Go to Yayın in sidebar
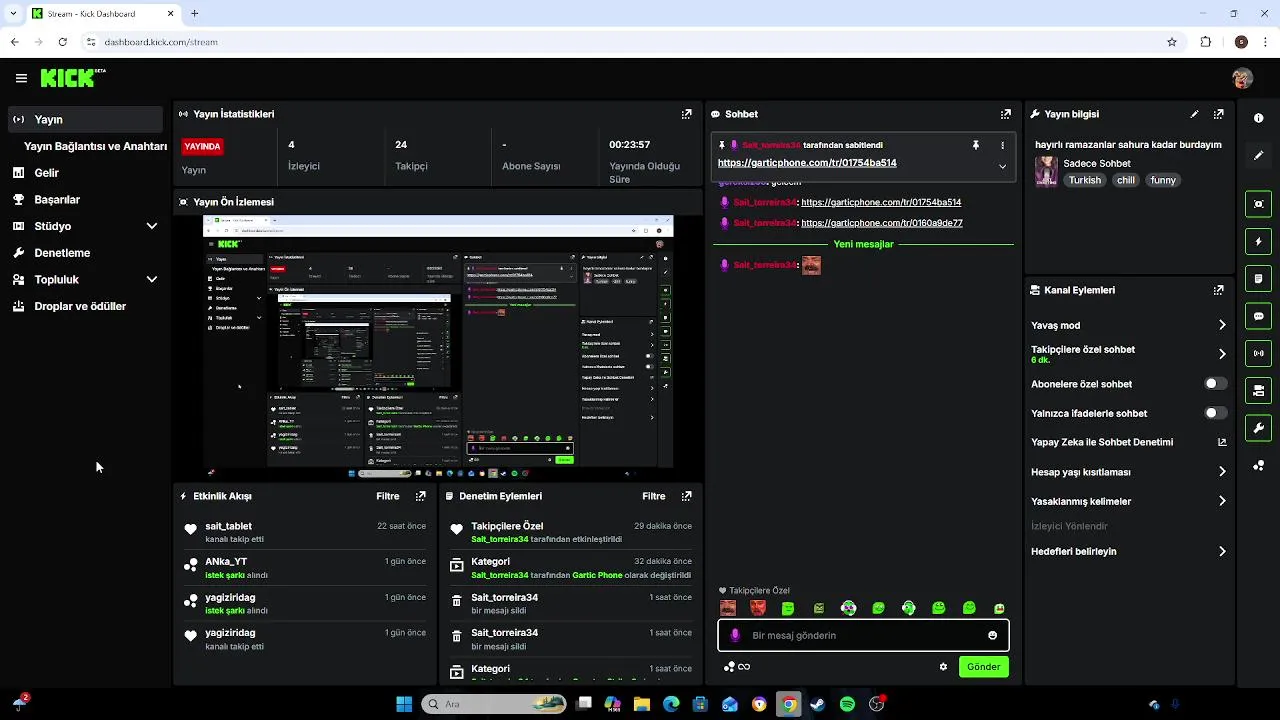Image resolution: width=1280 pixels, height=720 pixels. [x=85, y=119]
